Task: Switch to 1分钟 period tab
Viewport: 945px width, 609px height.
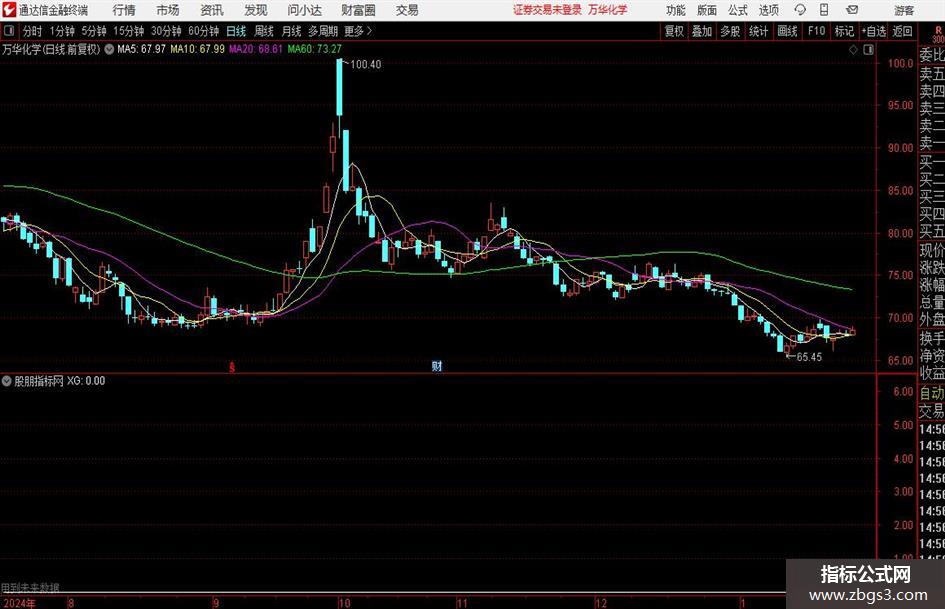Action: (62, 31)
